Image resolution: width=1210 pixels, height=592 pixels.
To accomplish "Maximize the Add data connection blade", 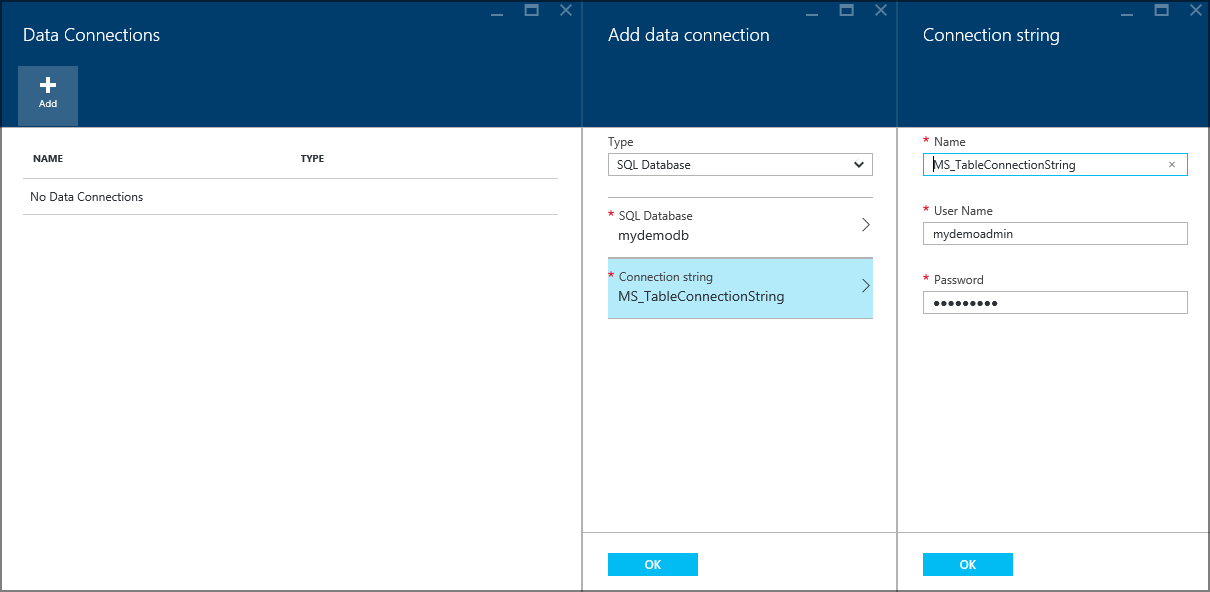I will coord(846,10).
